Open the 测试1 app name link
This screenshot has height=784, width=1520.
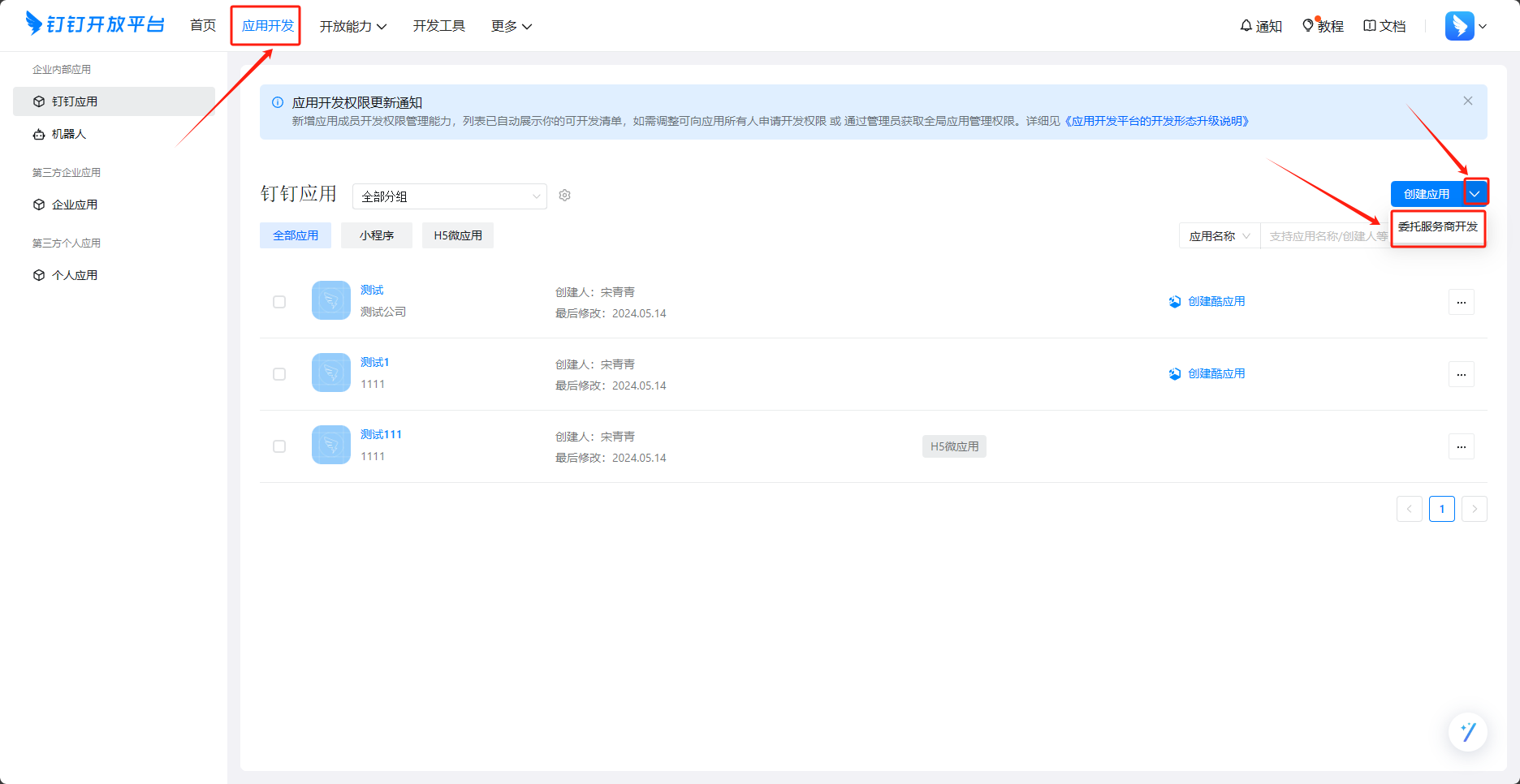(x=375, y=363)
